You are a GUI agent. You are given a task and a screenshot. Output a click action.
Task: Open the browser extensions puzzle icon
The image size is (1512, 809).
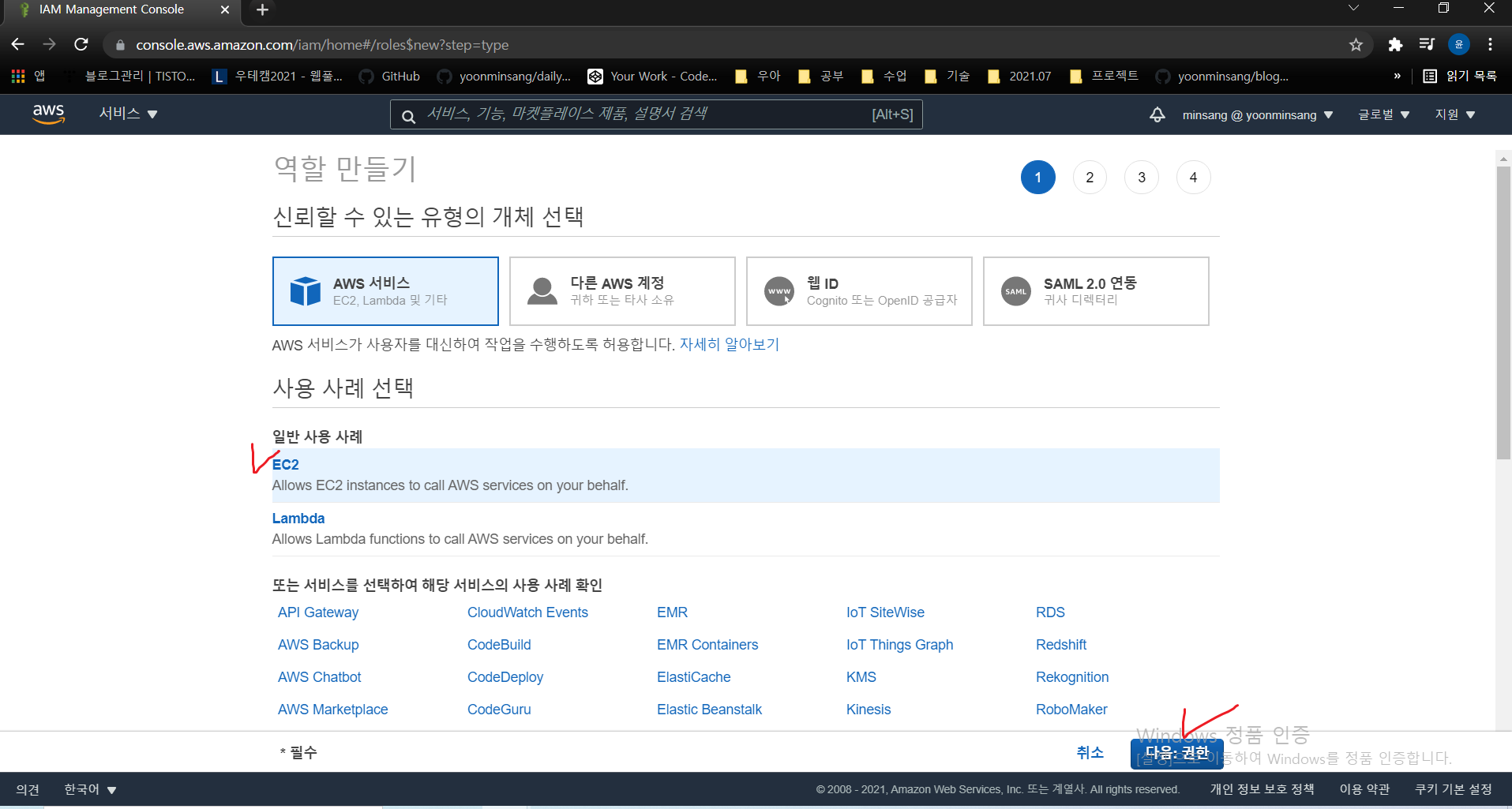coord(1395,45)
